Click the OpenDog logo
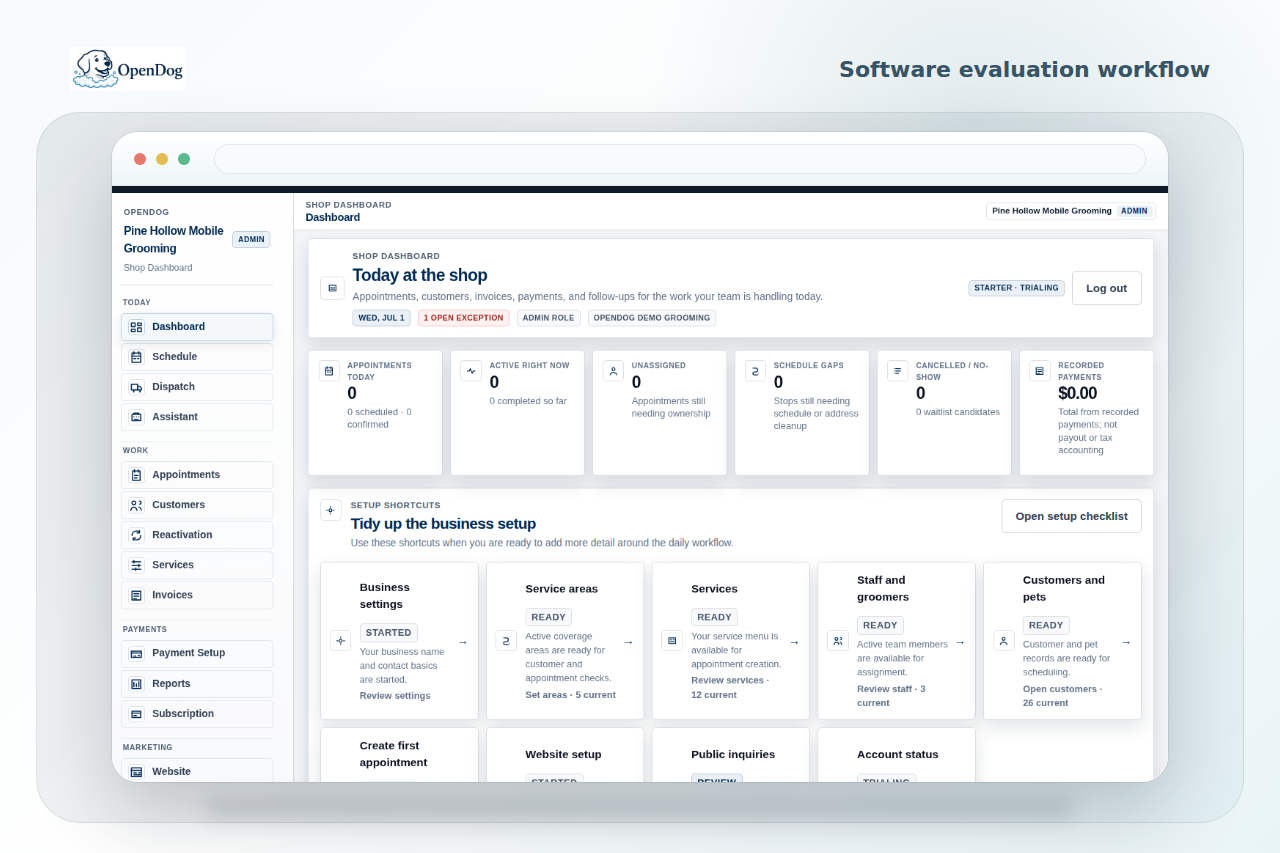This screenshot has width=1280, height=853. point(128,69)
